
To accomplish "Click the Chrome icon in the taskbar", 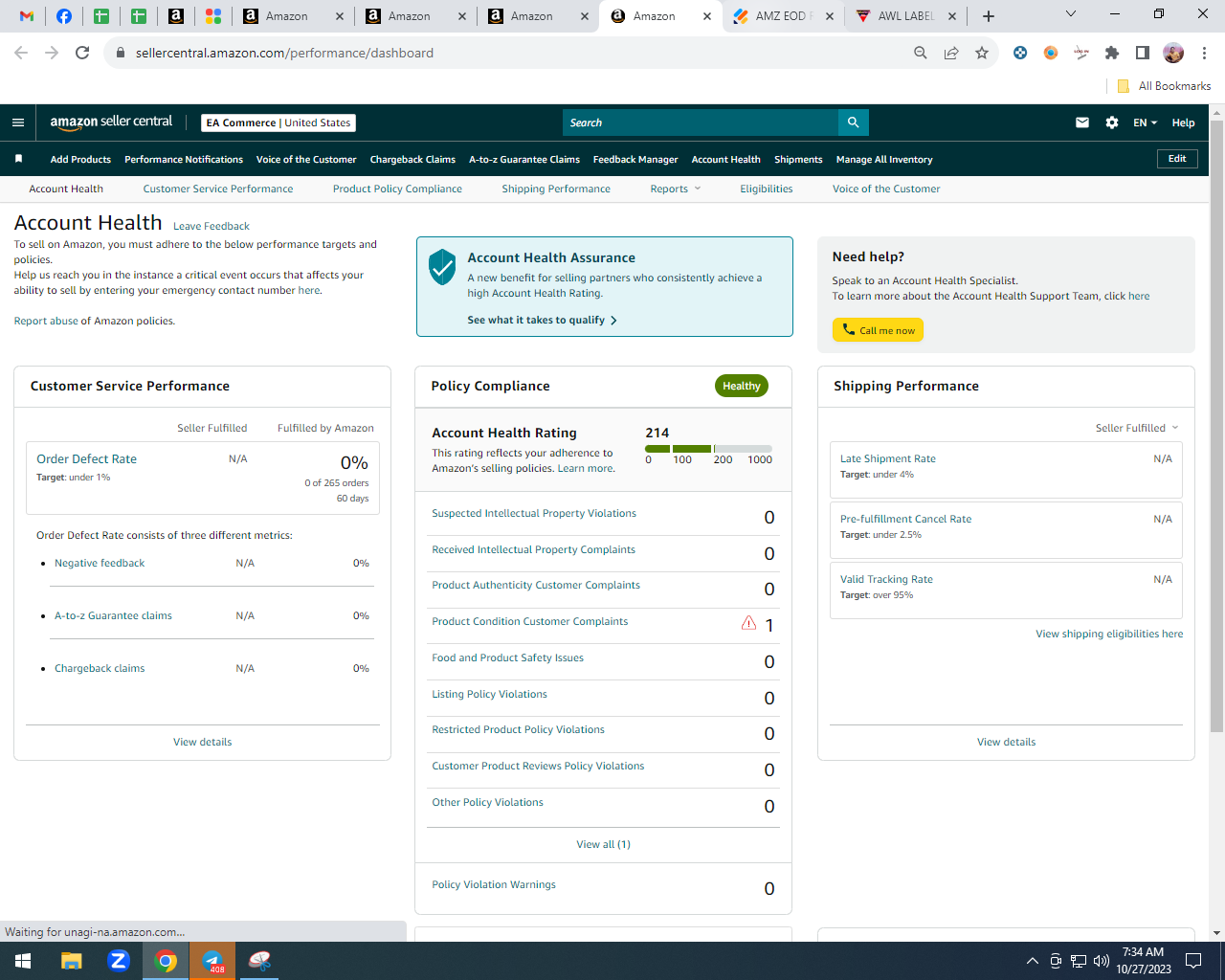I will [166, 961].
